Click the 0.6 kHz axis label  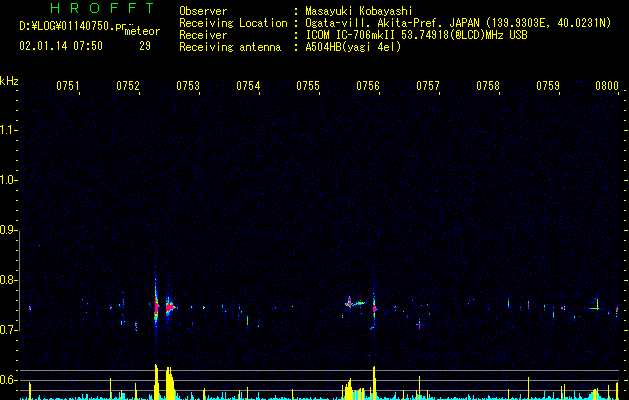8,380
